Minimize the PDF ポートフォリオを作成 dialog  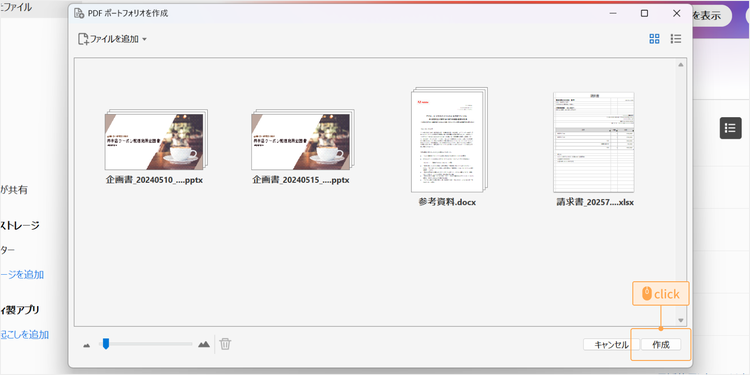[x=613, y=13]
